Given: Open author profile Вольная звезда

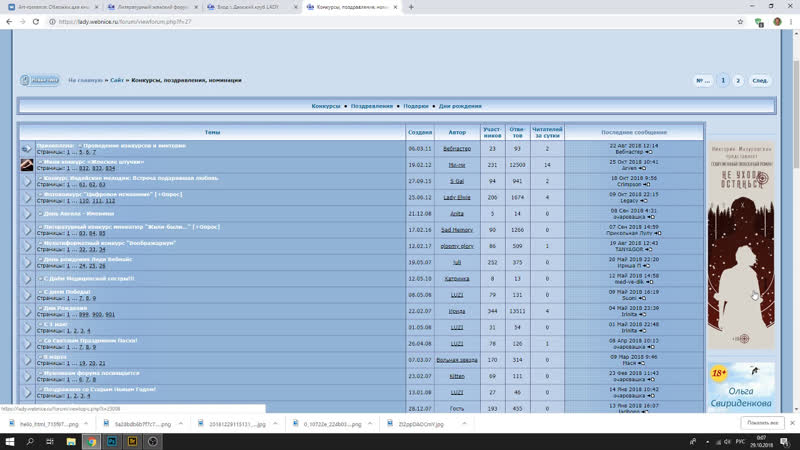Looking at the screenshot, I should [x=457, y=360].
